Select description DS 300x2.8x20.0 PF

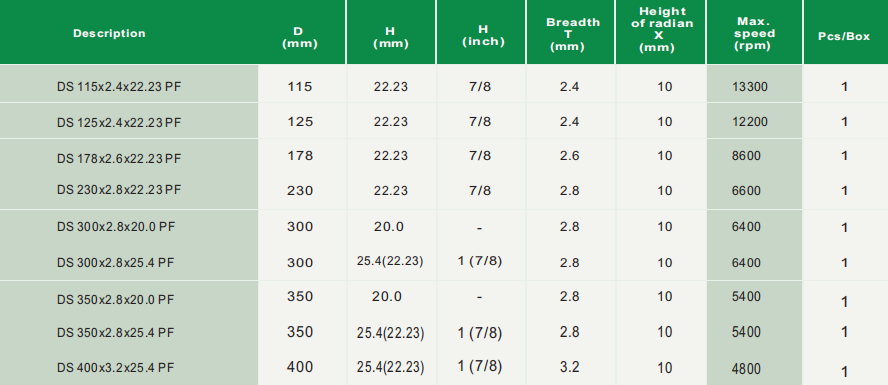[116, 227]
